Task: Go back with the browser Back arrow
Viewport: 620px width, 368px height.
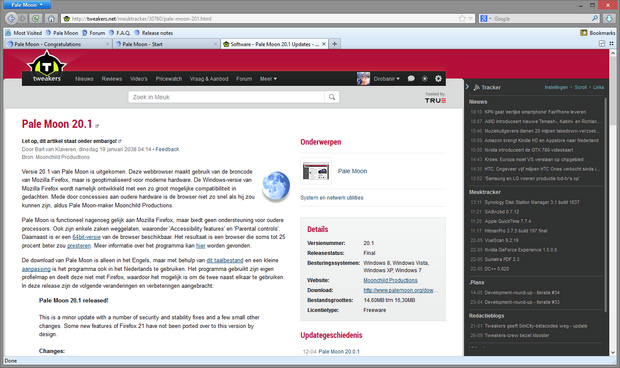Action: pos(11,18)
